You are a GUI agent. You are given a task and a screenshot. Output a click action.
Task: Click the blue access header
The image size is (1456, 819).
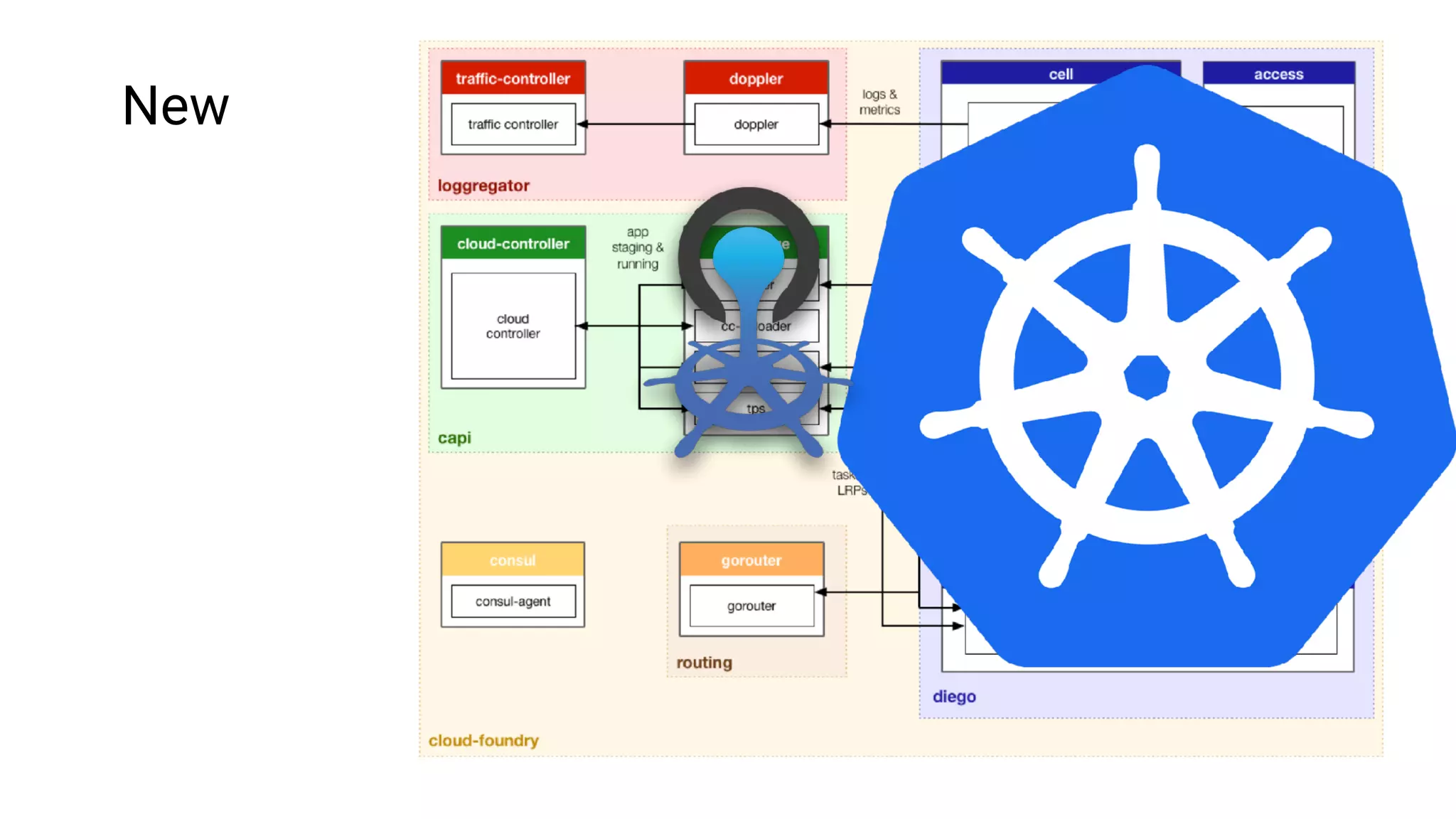click(1278, 74)
